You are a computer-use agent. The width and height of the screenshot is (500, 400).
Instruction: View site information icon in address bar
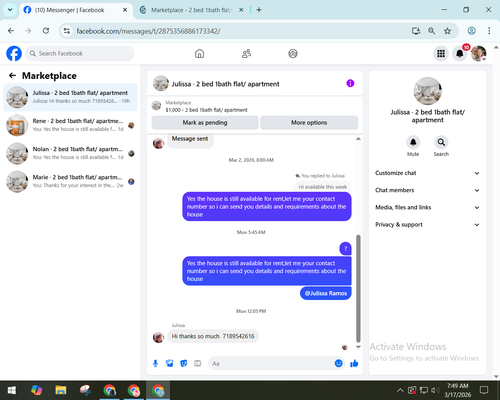point(67,31)
